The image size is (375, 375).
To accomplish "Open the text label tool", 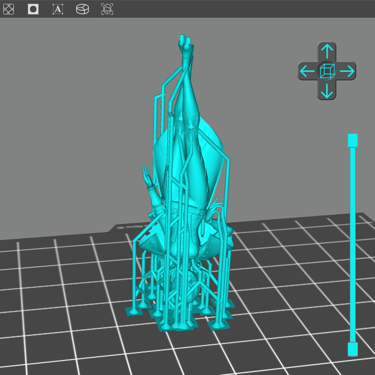I will pyautogui.click(x=58, y=9).
